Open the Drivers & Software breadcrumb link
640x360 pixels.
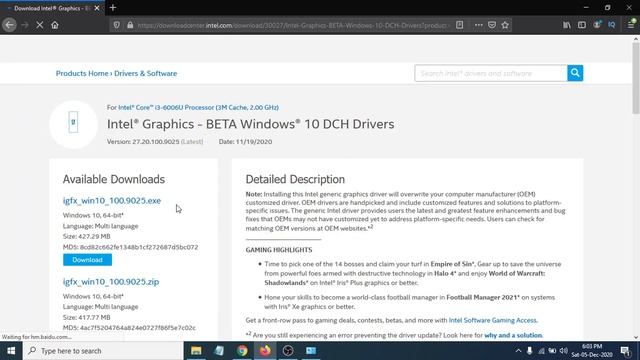tap(145, 73)
